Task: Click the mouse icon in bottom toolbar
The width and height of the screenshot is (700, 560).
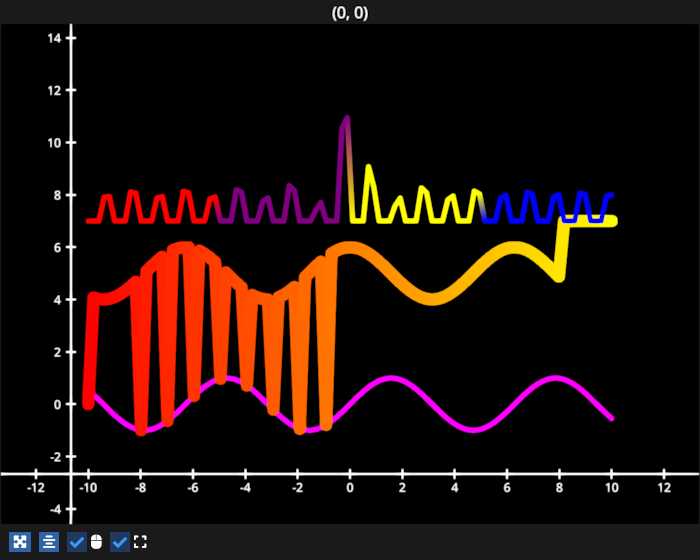Action: pos(96,542)
